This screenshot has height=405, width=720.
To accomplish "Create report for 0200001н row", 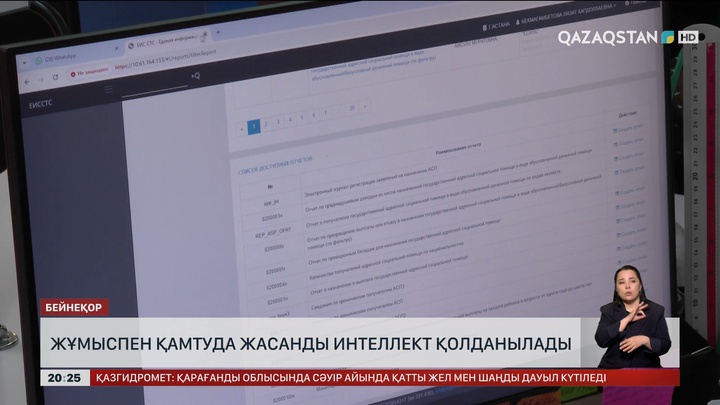I will coord(631,219).
